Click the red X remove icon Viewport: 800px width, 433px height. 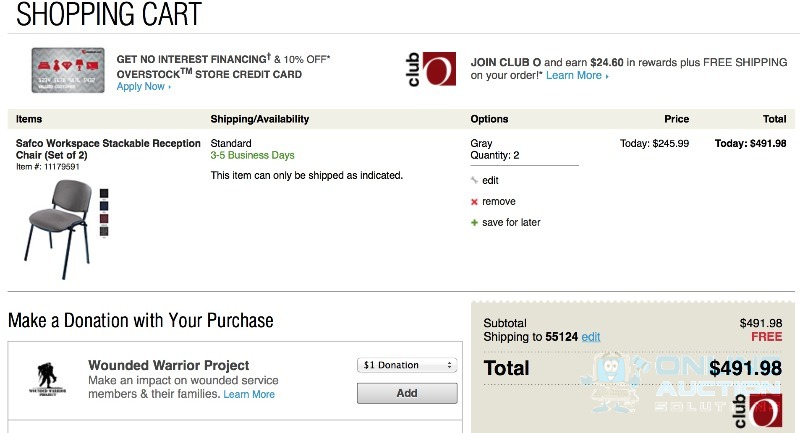(x=474, y=201)
